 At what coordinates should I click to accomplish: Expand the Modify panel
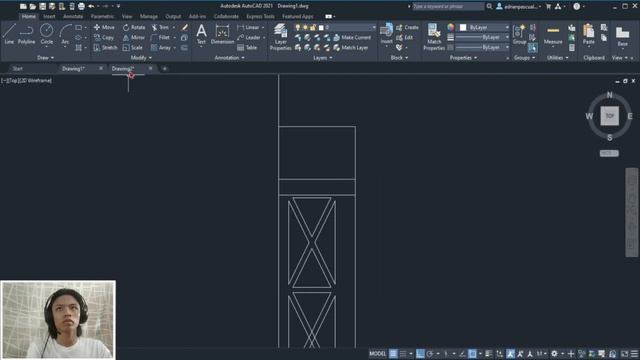point(141,58)
